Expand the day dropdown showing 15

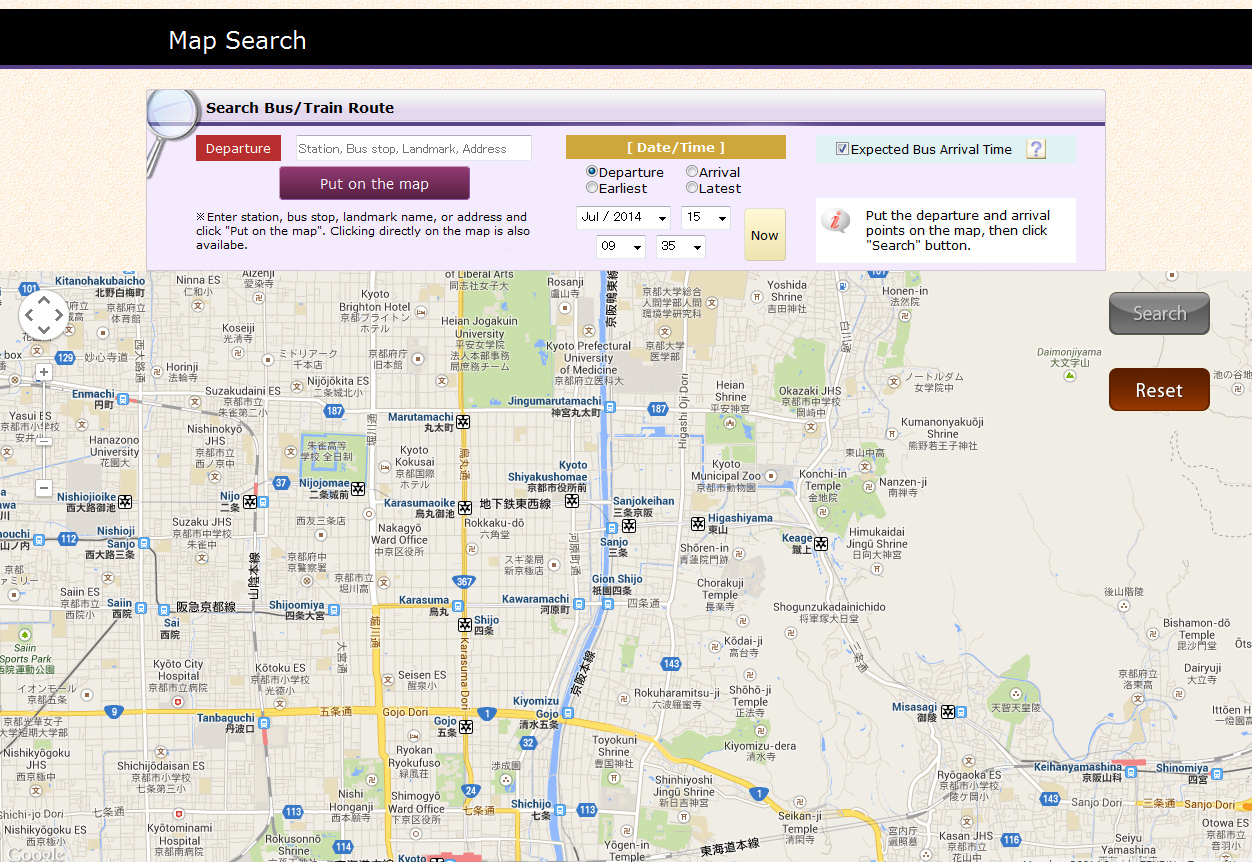[x=706, y=218]
